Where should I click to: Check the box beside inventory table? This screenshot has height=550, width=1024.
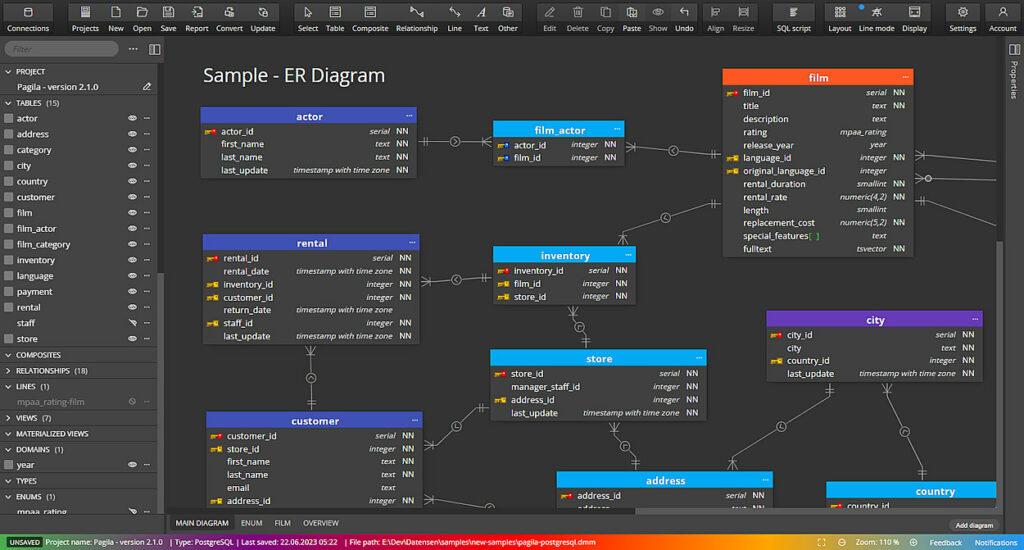pyautogui.click(x=8, y=260)
